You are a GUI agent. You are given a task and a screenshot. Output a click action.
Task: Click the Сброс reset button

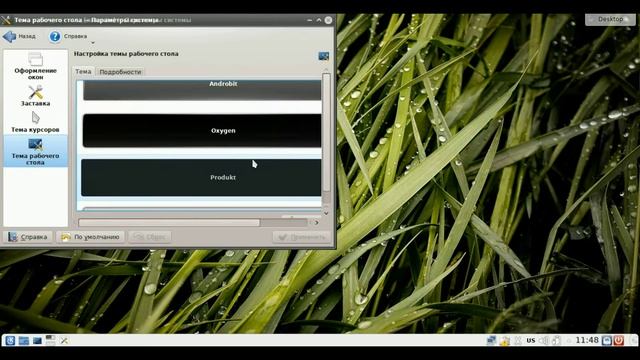[150, 237]
